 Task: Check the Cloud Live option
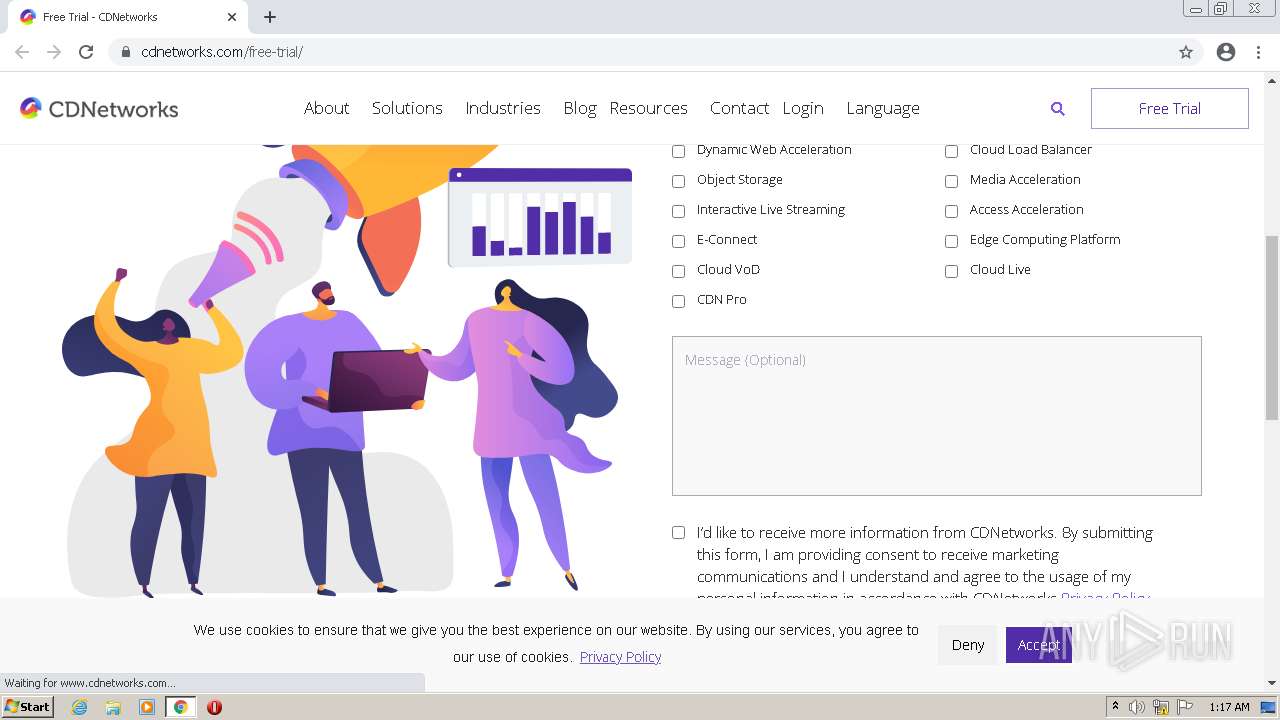[x=951, y=271]
